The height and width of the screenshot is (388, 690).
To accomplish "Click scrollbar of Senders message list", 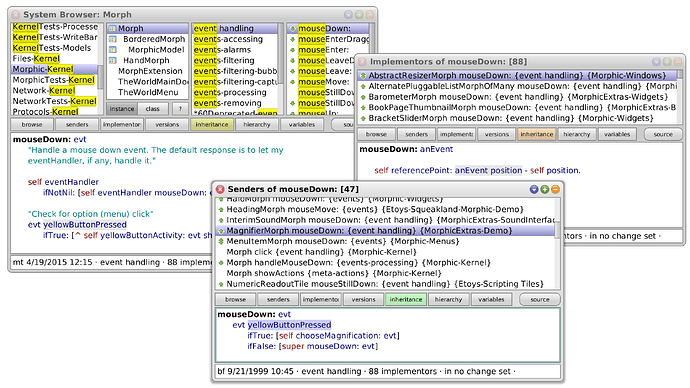I will [558, 243].
